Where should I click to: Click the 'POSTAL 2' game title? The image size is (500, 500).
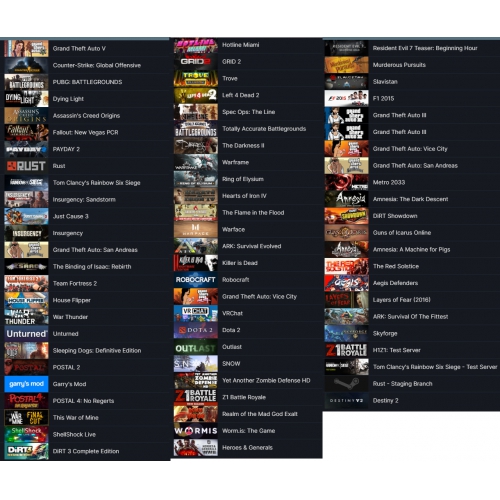click(x=66, y=367)
